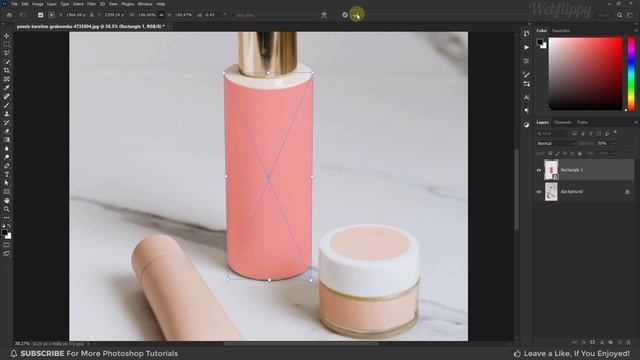This screenshot has height=360, width=640.
Task: Cancel the transform in options bar
Action: [x=345, y=15]
